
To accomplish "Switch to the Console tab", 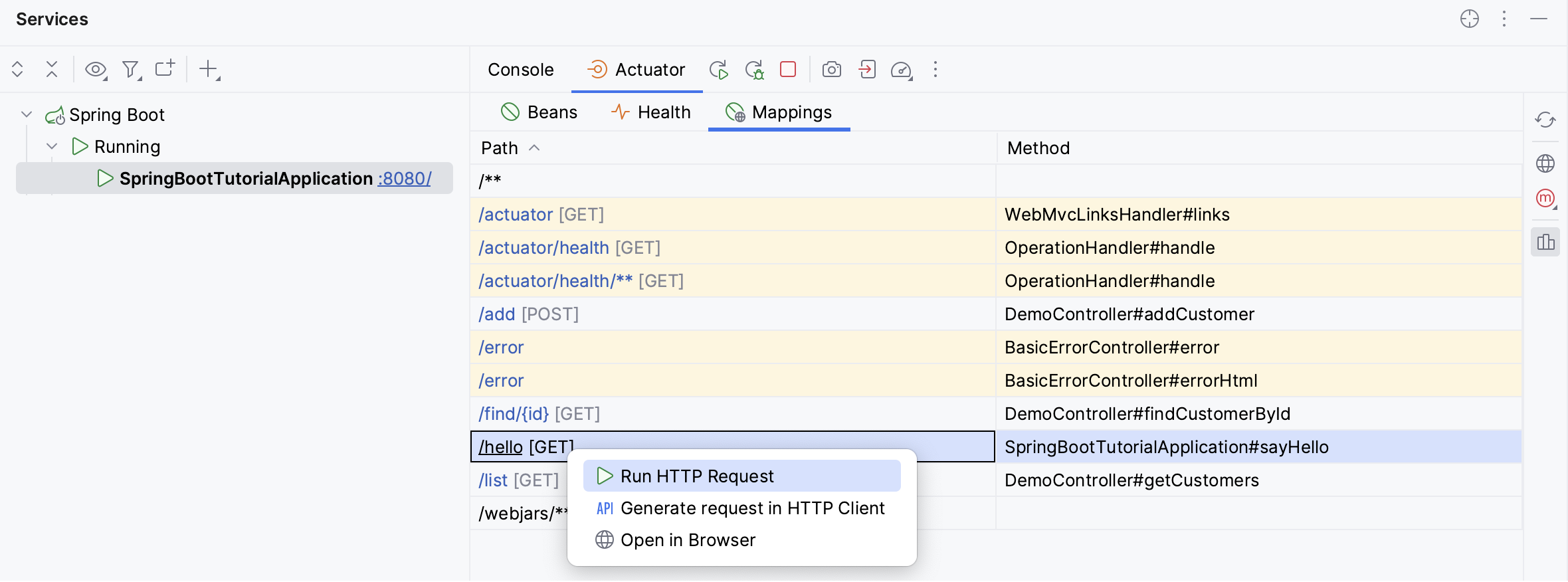I will [x=520, y=69].
